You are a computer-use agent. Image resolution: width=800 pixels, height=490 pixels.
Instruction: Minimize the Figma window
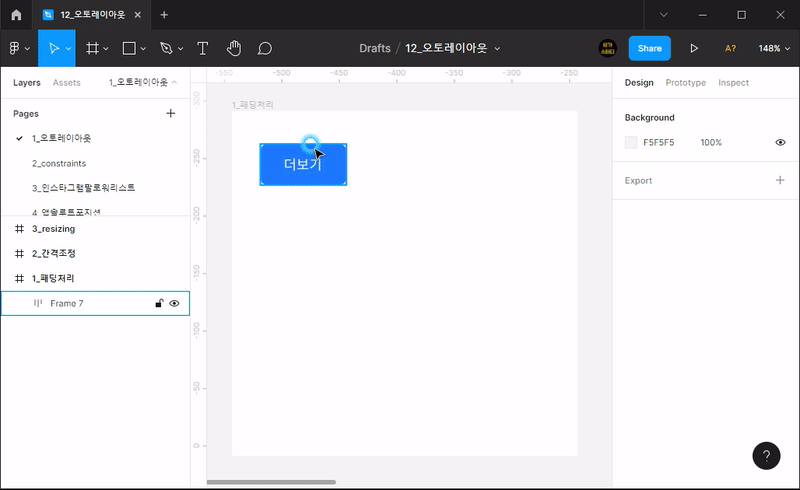[703, 15]
